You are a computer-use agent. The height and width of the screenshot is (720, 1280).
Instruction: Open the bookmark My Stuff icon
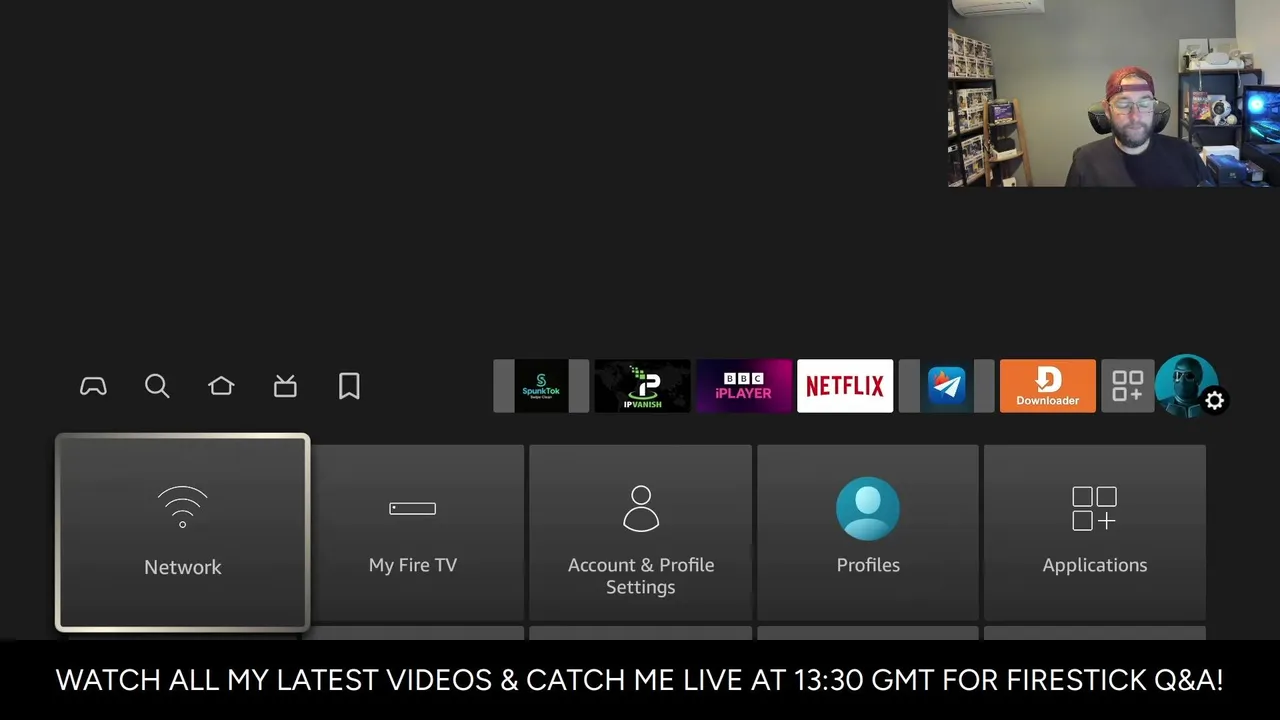349,386
